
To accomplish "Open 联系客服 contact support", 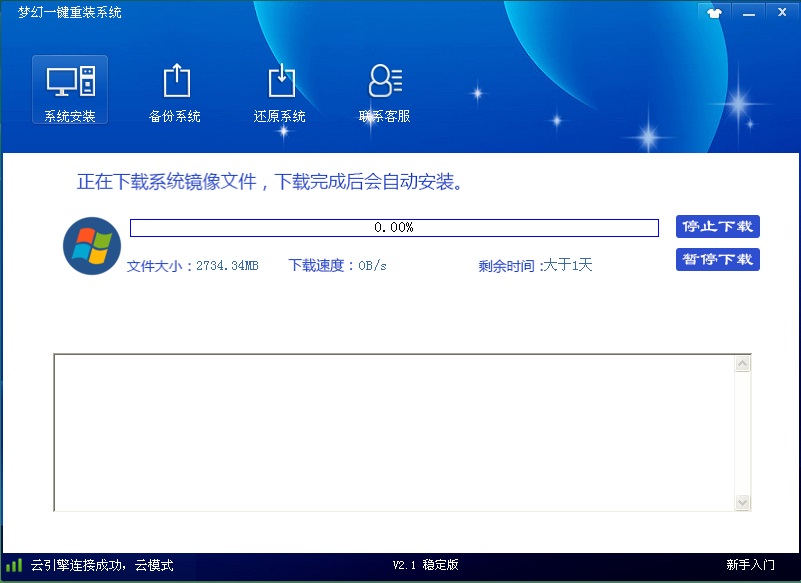I will click(385, 92).
